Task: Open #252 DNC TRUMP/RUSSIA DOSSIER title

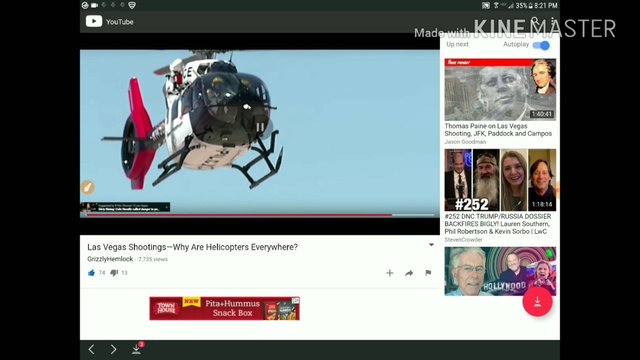Action: click(x=498, y=224)
